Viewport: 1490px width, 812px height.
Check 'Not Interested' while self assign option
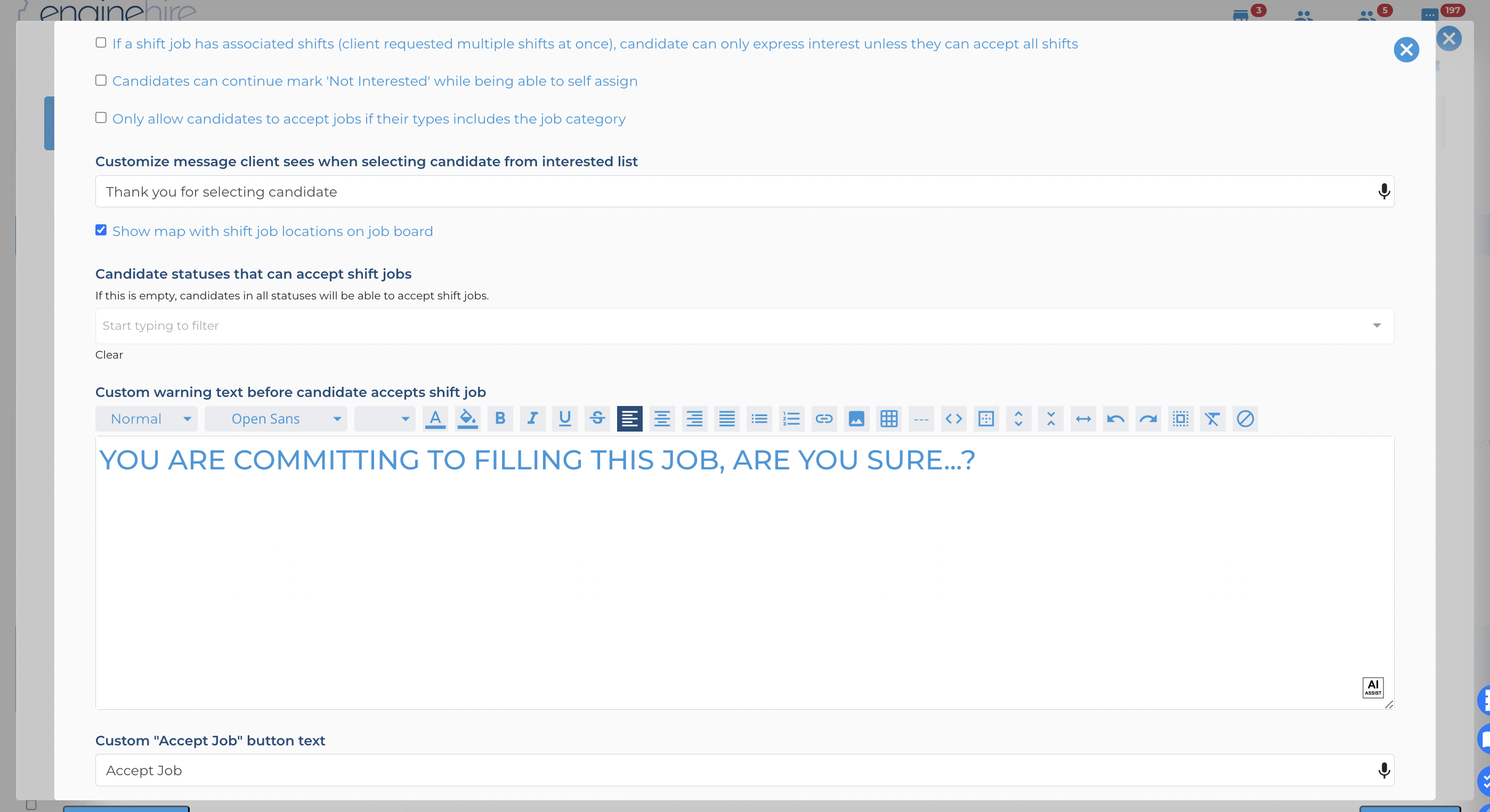101,80
